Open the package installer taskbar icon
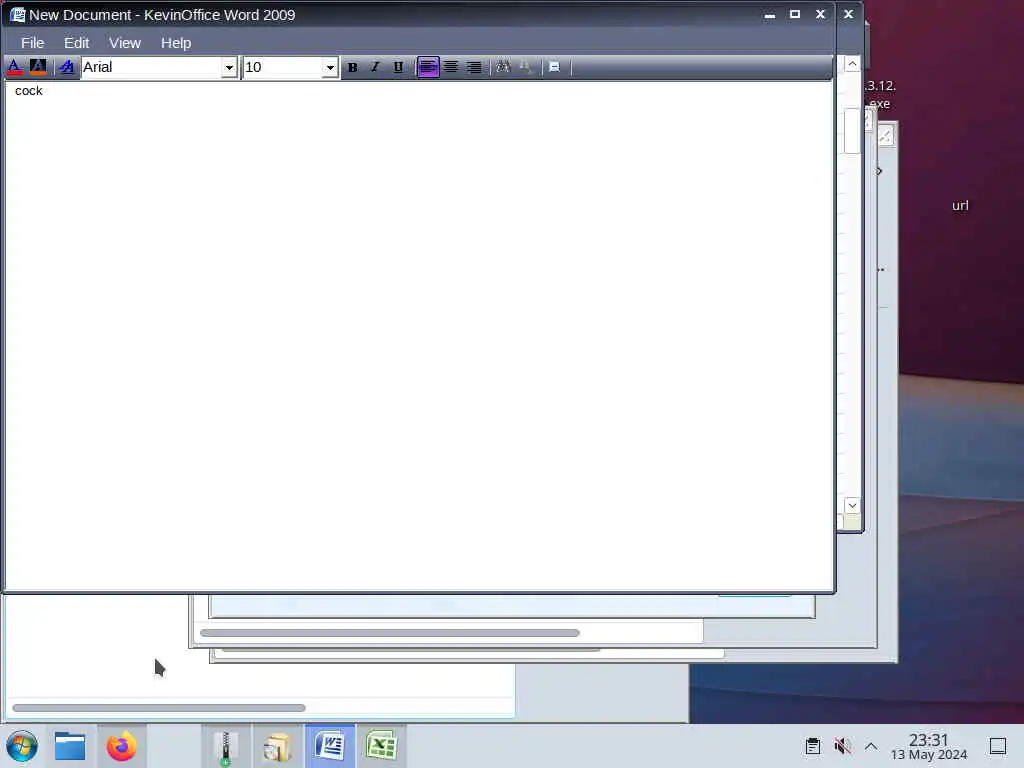 [277, 747]
